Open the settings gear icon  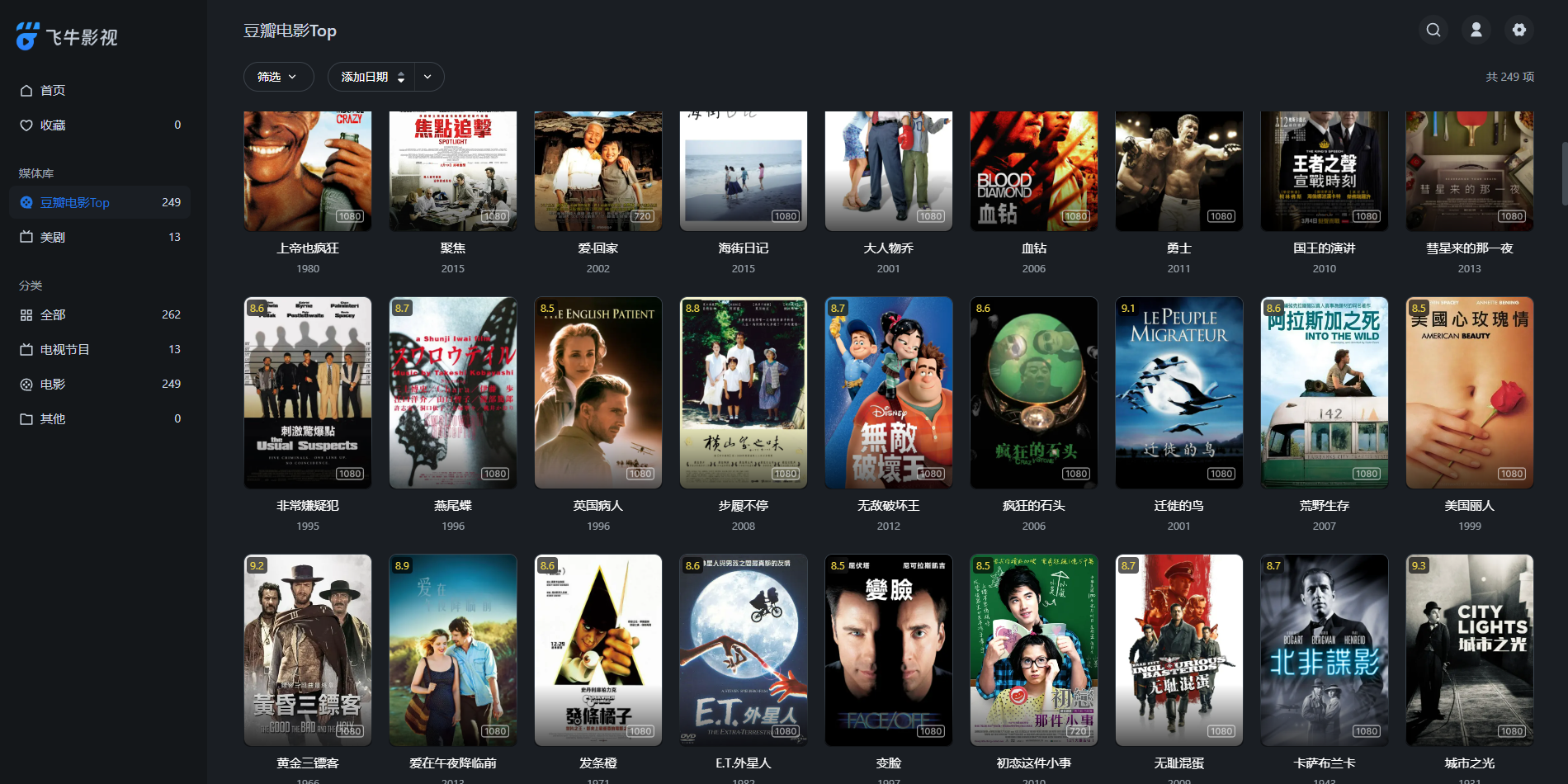1519,30
